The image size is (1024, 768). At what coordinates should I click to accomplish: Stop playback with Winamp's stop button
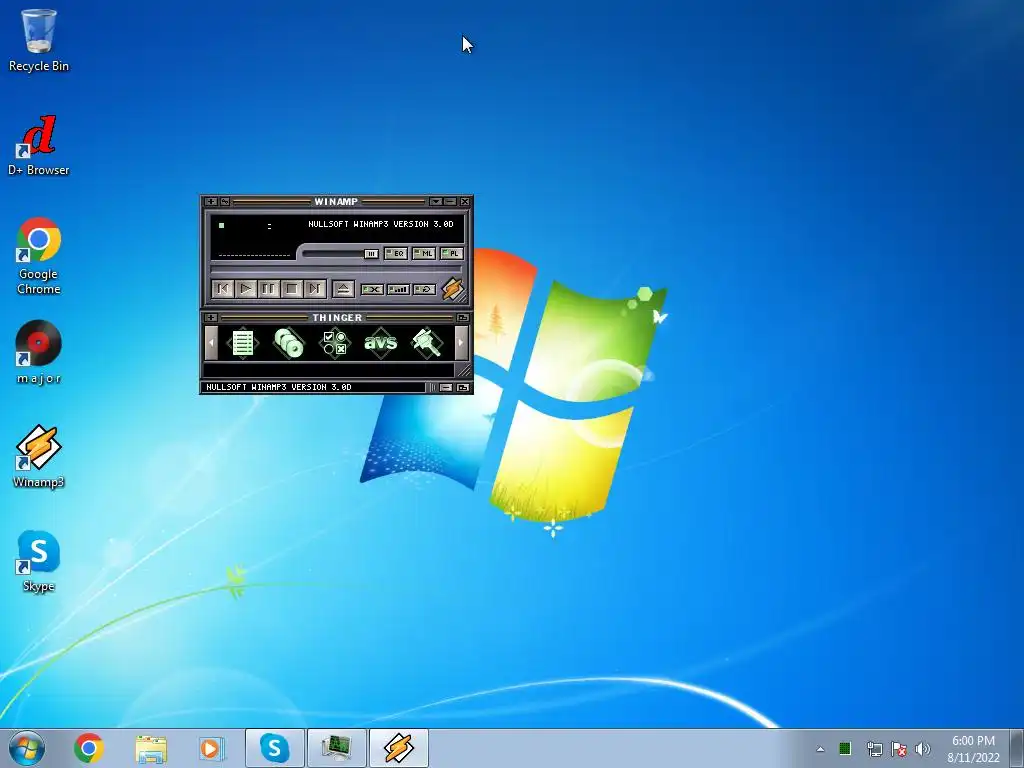[291, 289]
